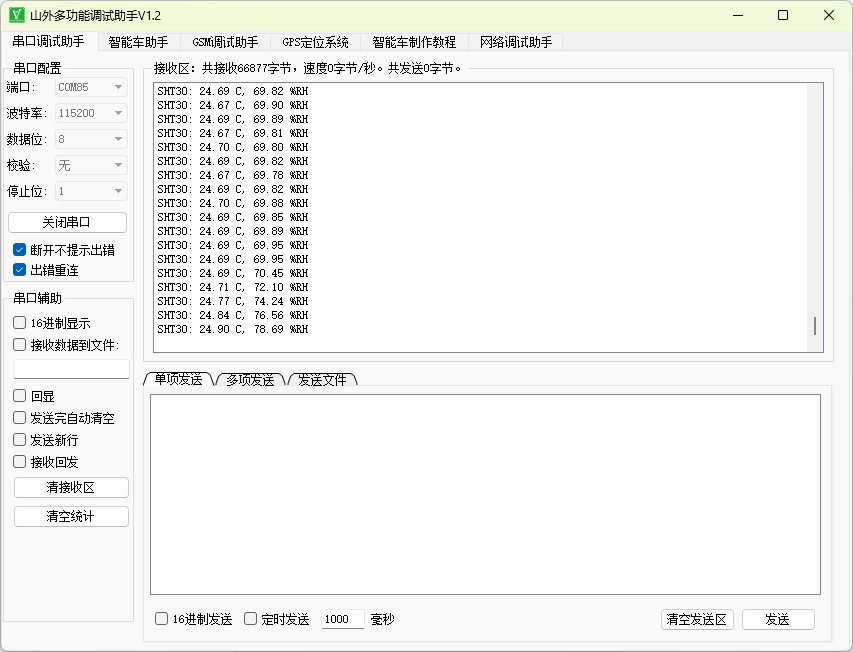
Task: Click the send text input area
Action: coord(485,495)
